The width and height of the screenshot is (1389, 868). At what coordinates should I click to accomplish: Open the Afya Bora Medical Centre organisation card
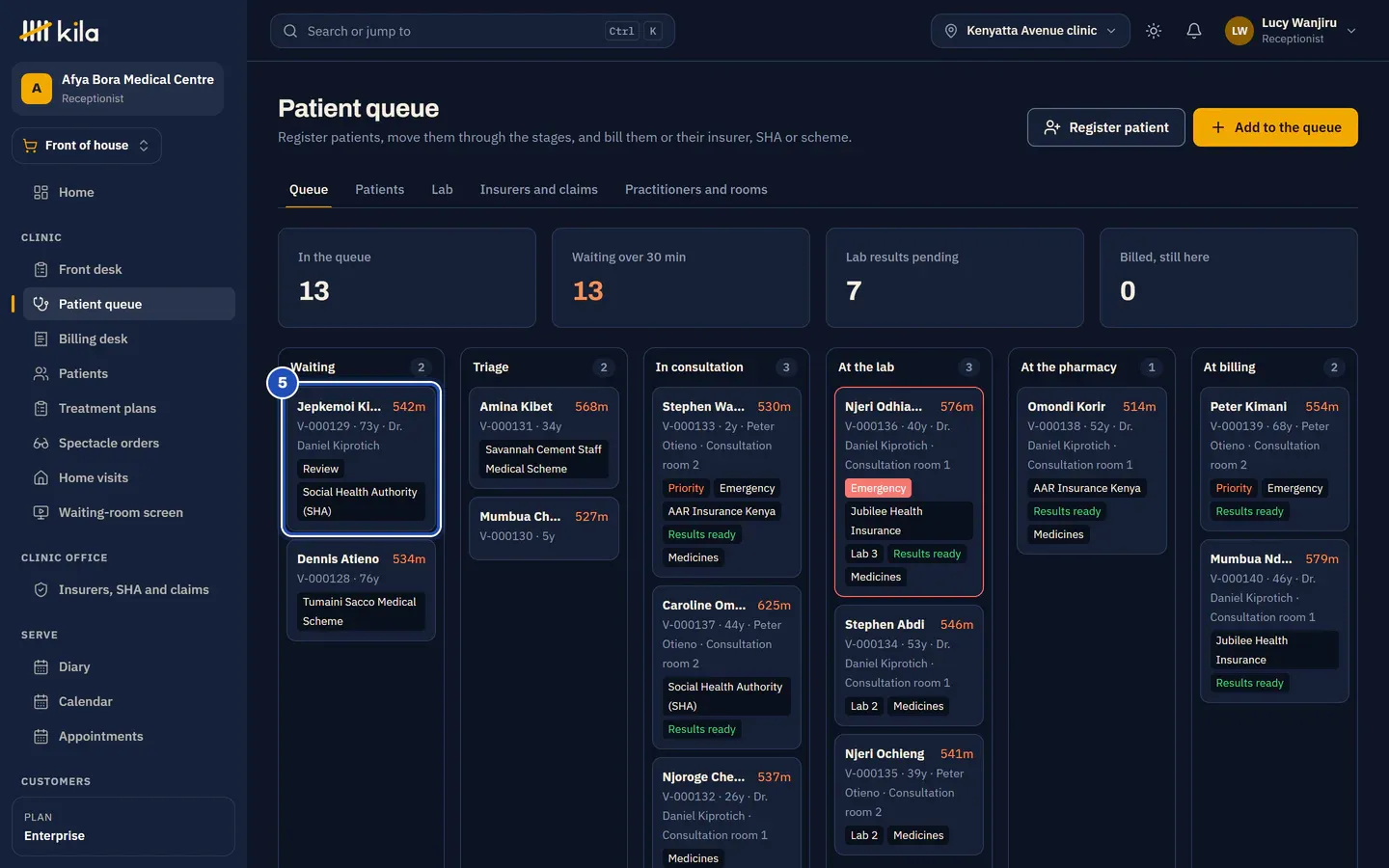click(118, 89)
